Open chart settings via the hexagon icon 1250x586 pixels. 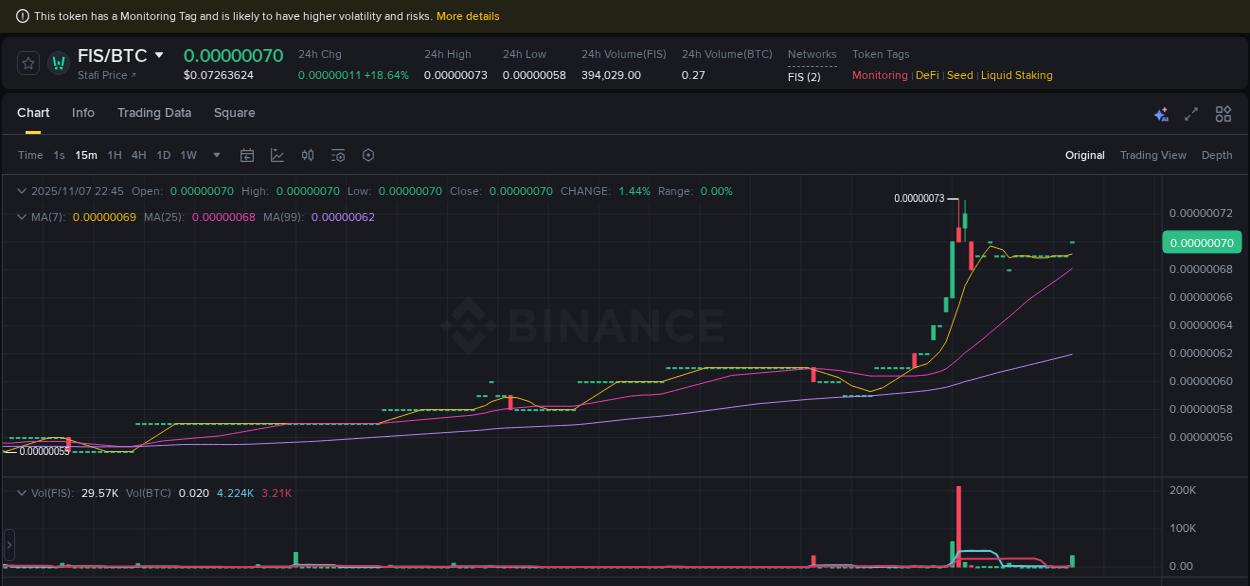(x=367, y=155)
